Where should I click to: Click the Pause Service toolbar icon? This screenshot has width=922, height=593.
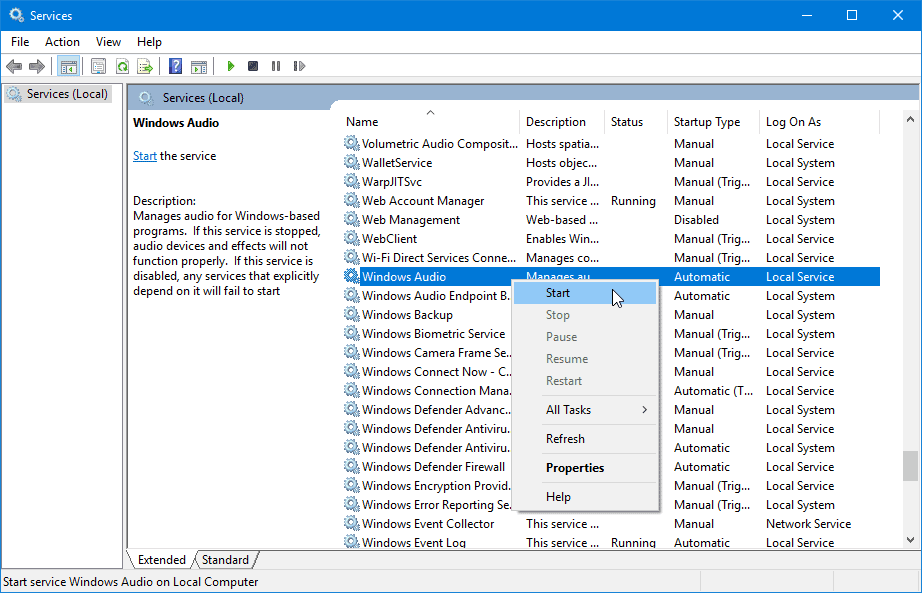[x=276, y=66]
